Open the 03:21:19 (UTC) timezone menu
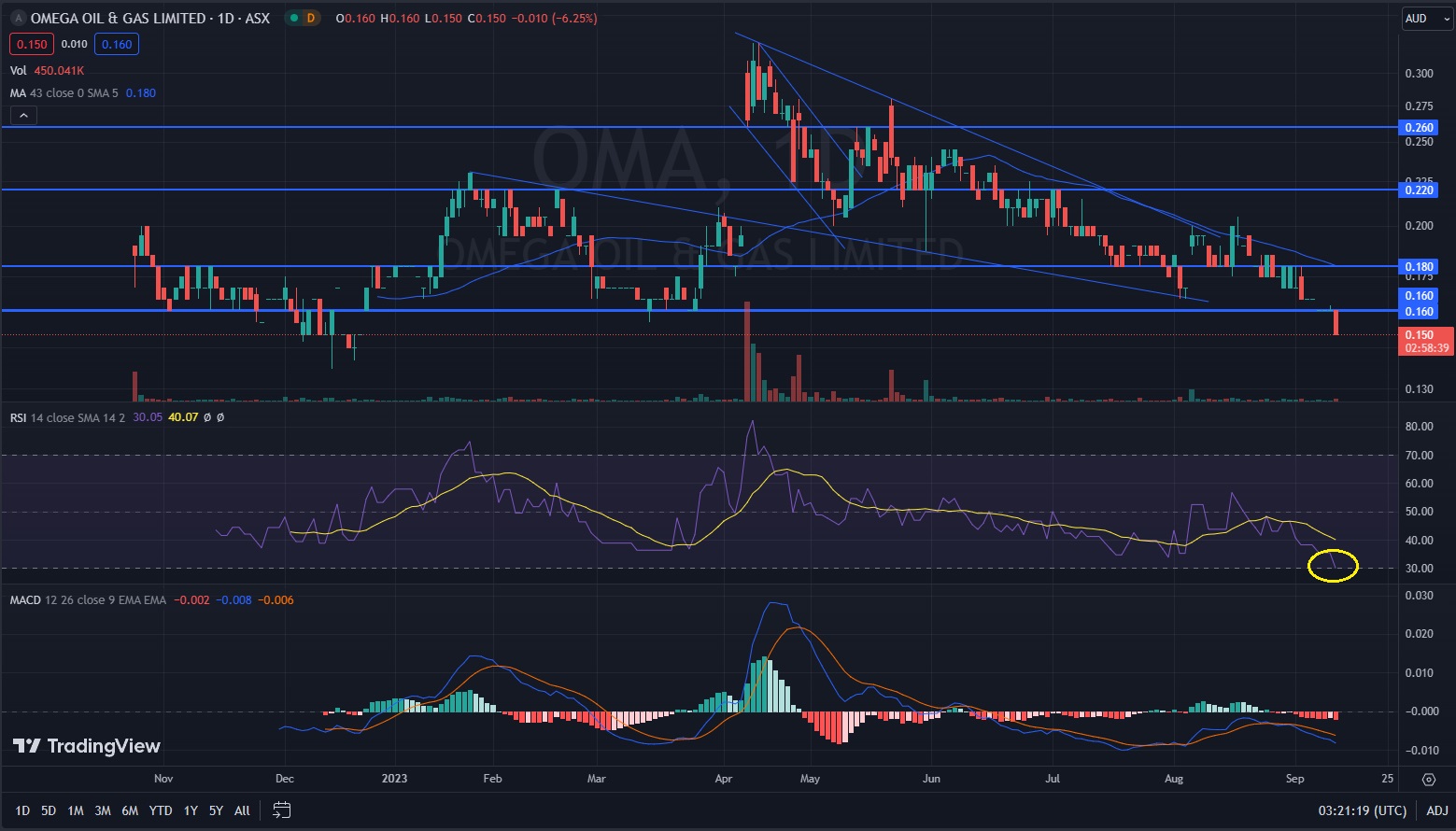The height and width of the screenshot is (831, 1456). pyautogui.click(x=1363, y=810)
